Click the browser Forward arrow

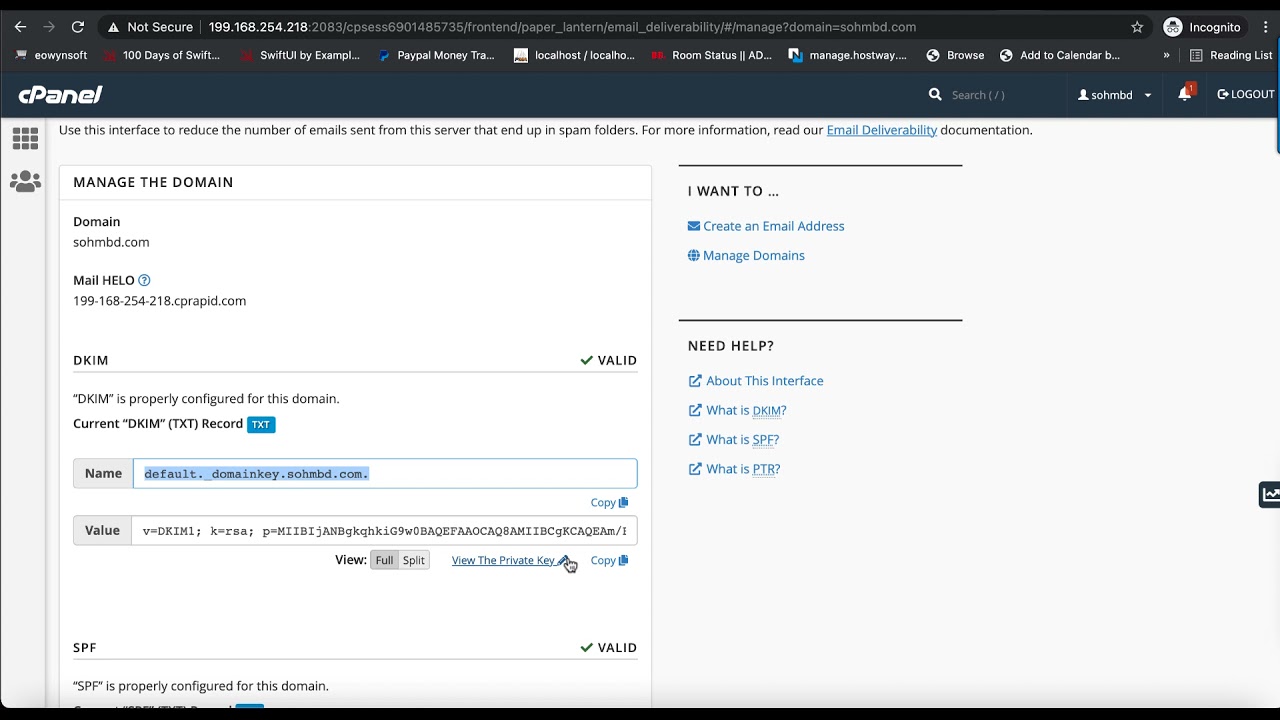click(49, 27)
